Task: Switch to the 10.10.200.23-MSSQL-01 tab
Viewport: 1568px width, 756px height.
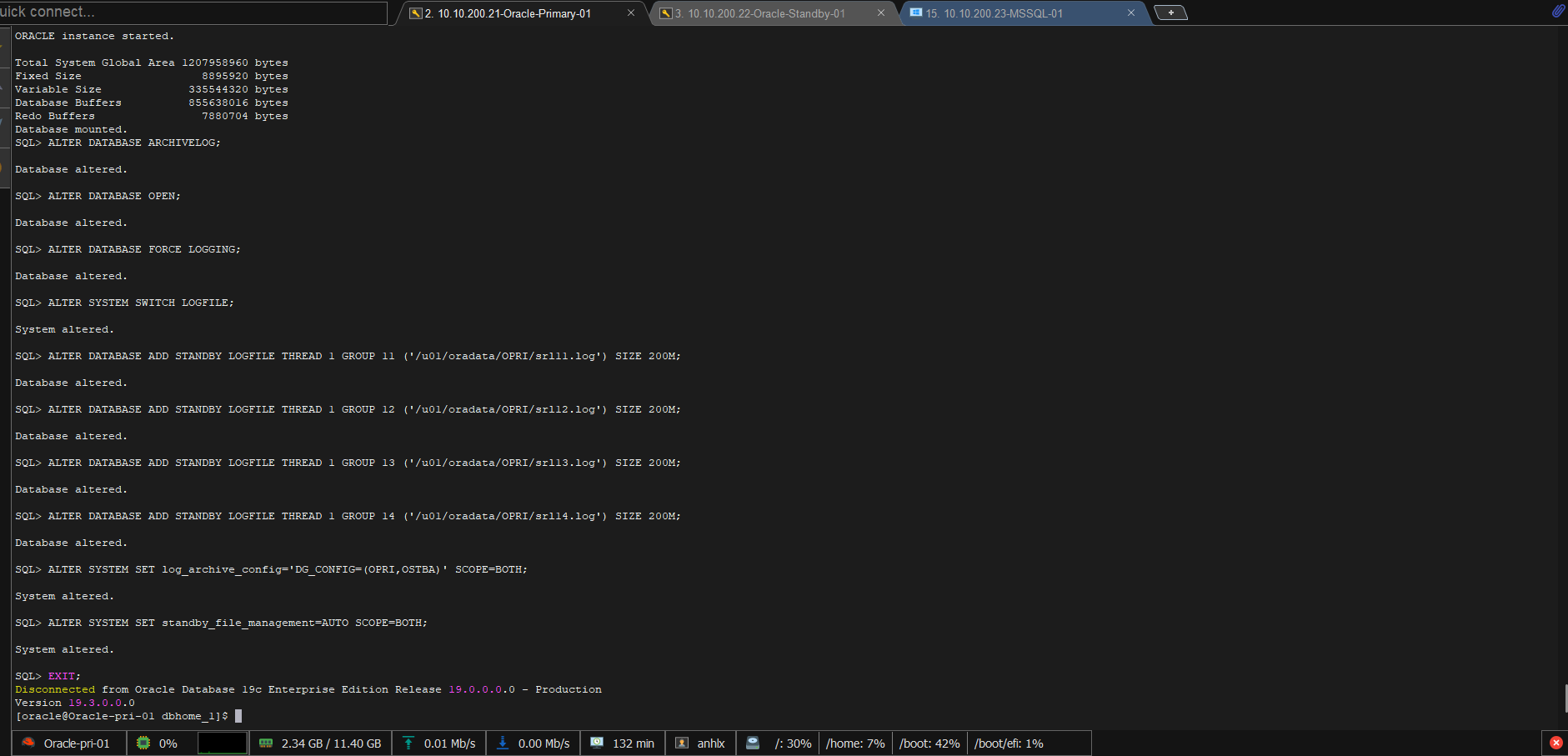Action: click(994, 13)
